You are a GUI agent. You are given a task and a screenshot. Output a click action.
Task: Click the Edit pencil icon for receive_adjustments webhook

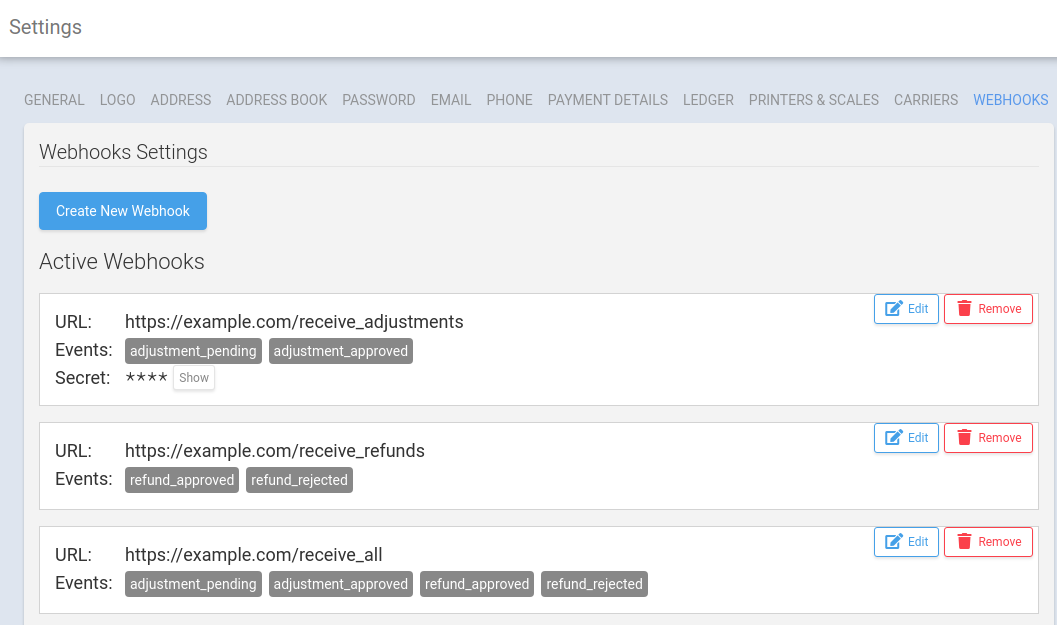click(893, 309)
